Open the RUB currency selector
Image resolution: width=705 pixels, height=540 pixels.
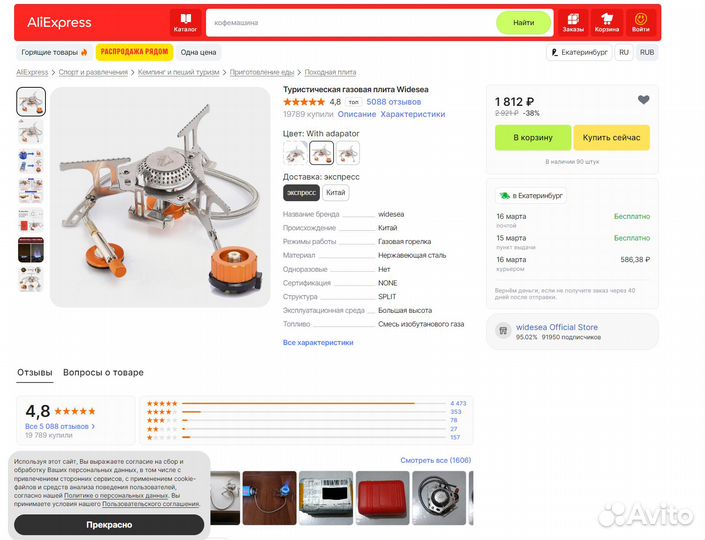[x=647, y=52]
